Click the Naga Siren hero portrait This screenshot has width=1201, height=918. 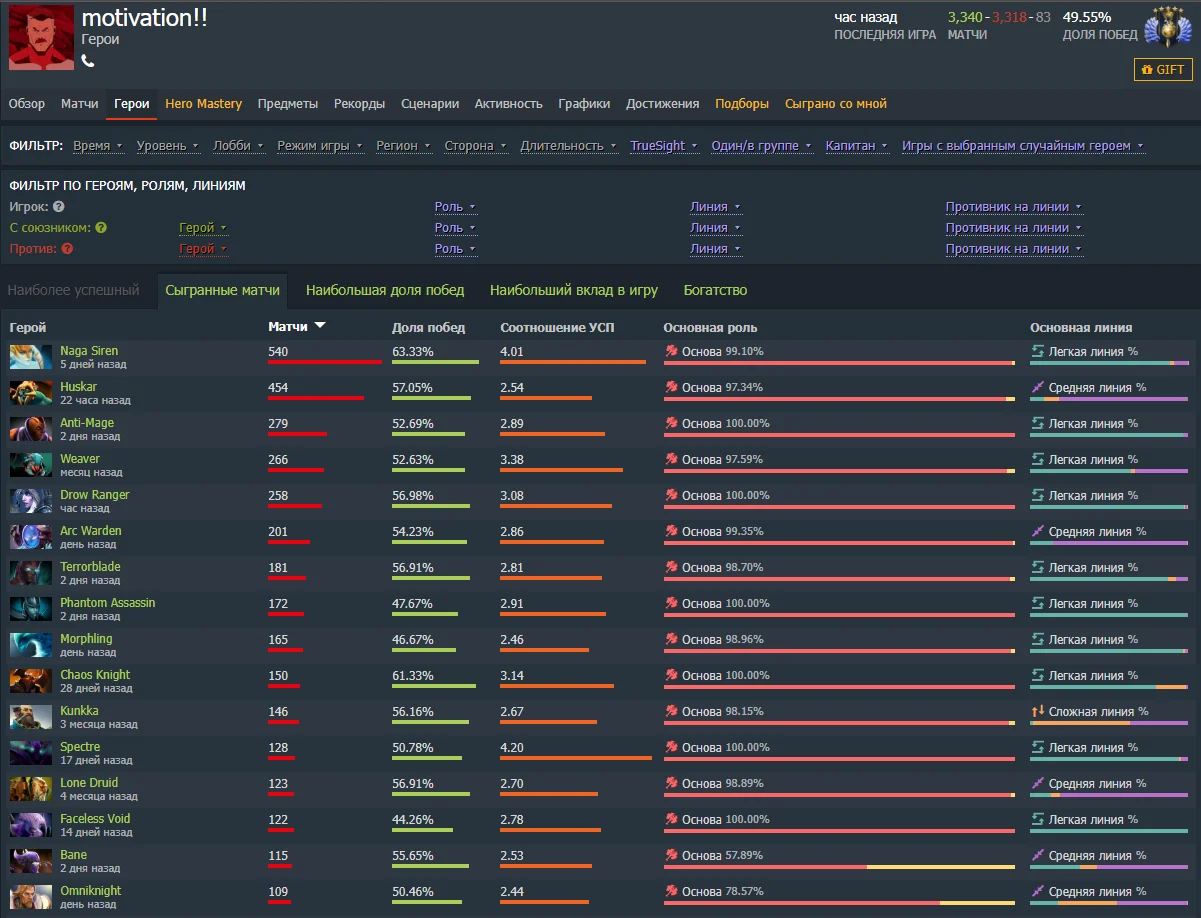pyautogui.click(x=30, y=357)
